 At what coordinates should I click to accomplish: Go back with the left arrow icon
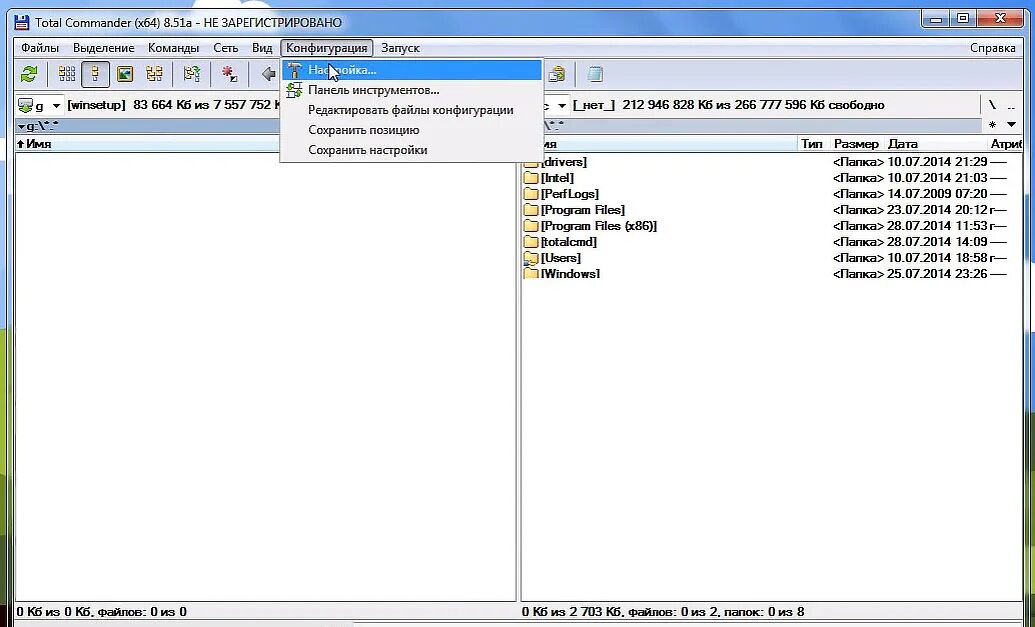point(267,74)
